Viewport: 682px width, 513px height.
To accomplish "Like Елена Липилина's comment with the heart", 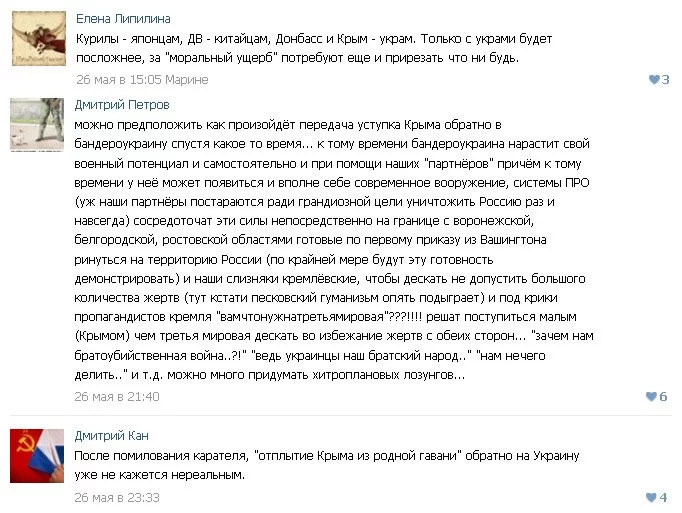I will (x=654, y=80).
